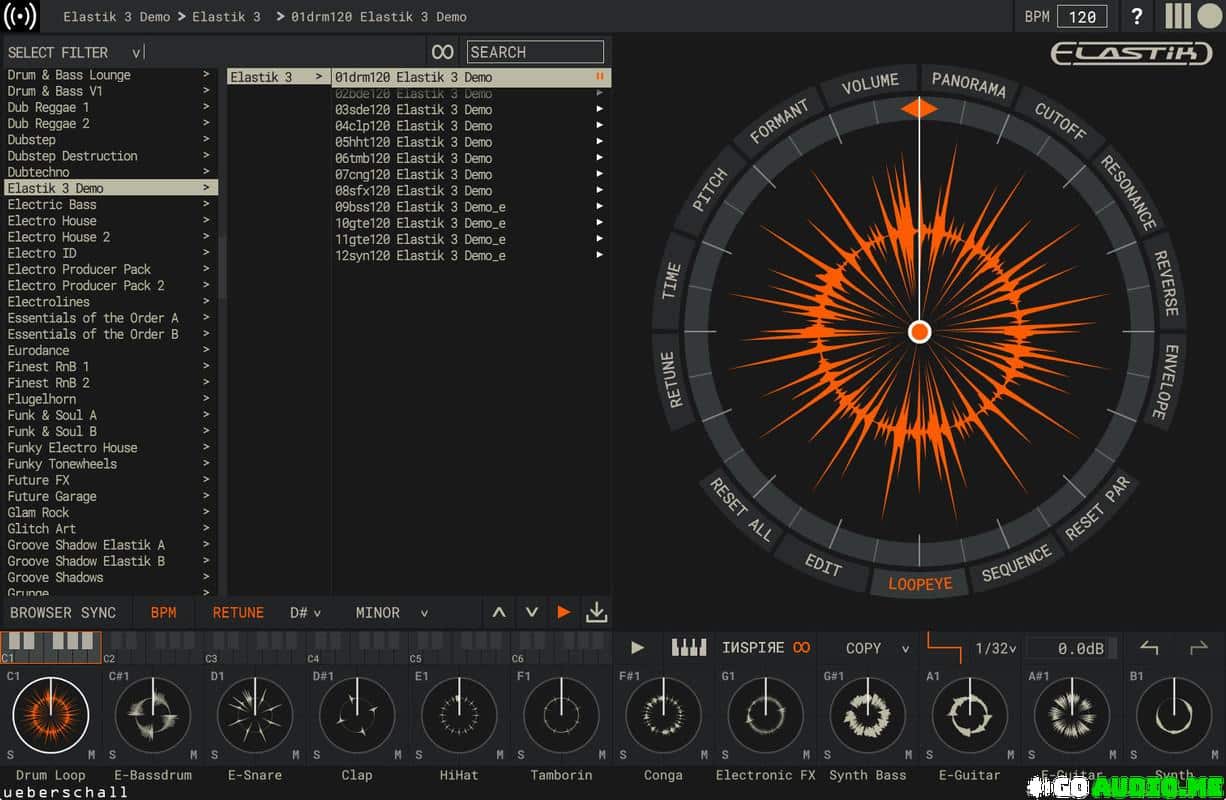Image resolution: width=1226 pixels, height=800 pixels.
Task: Click the LOOPEYE button
Action: 920,583
